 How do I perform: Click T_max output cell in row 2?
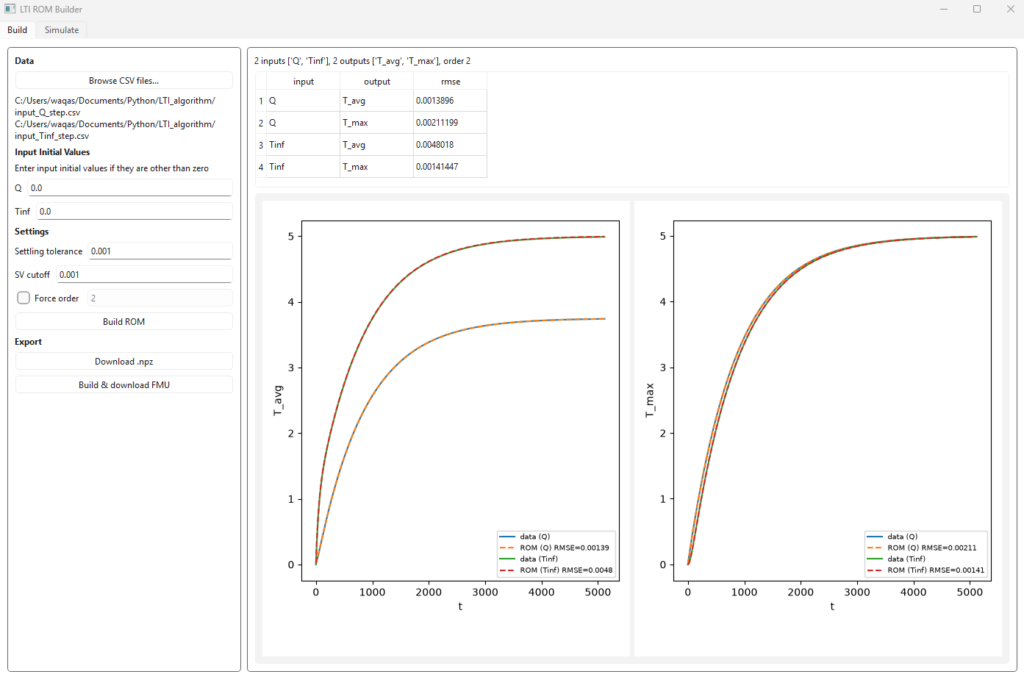(377, 123)
